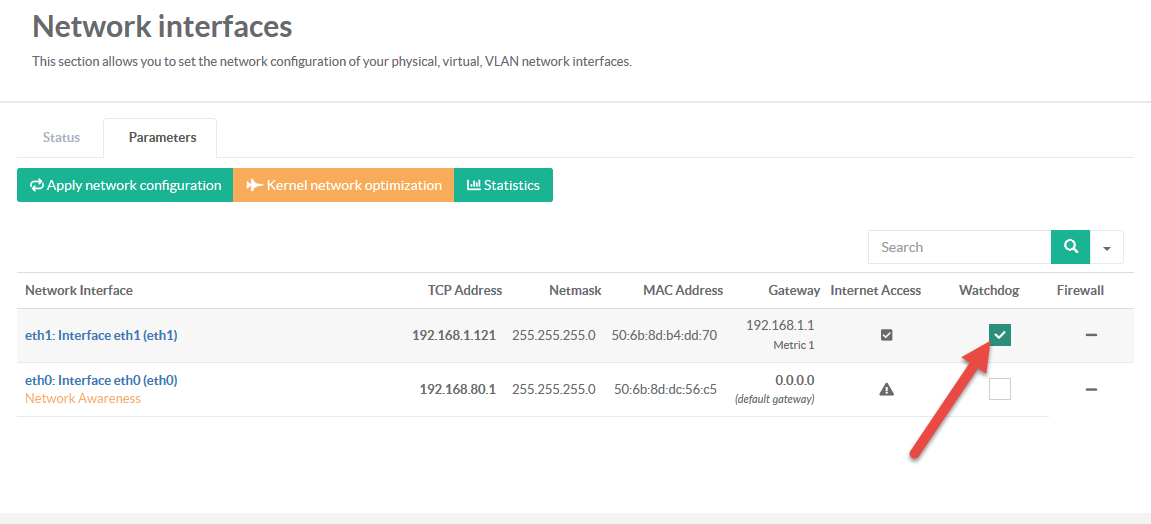1151x524 pixels.
Task: Enable Watchdog checkbox for eth0
Action: (x=1000, y=389)
